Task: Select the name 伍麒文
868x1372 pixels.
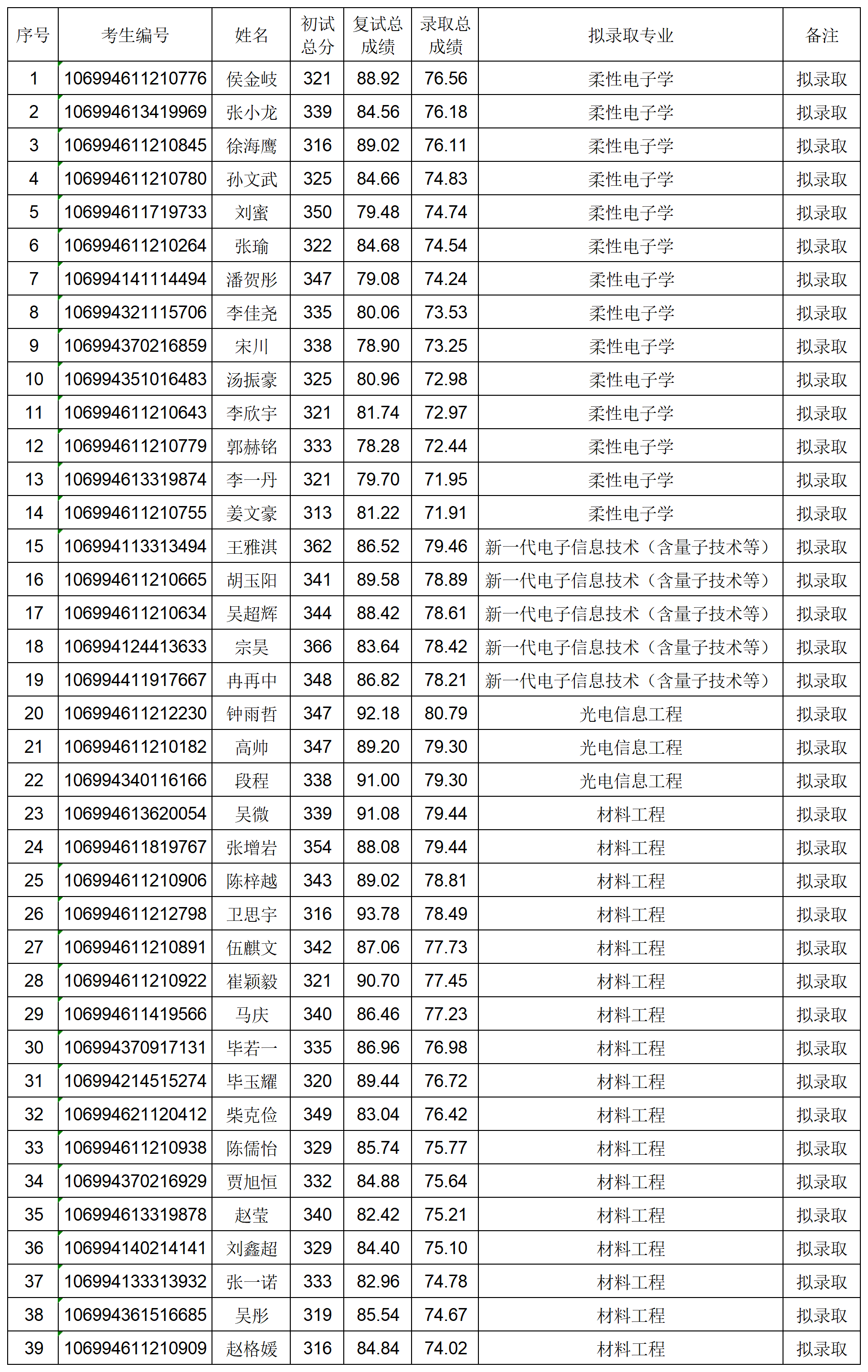Action: [251, 948]
